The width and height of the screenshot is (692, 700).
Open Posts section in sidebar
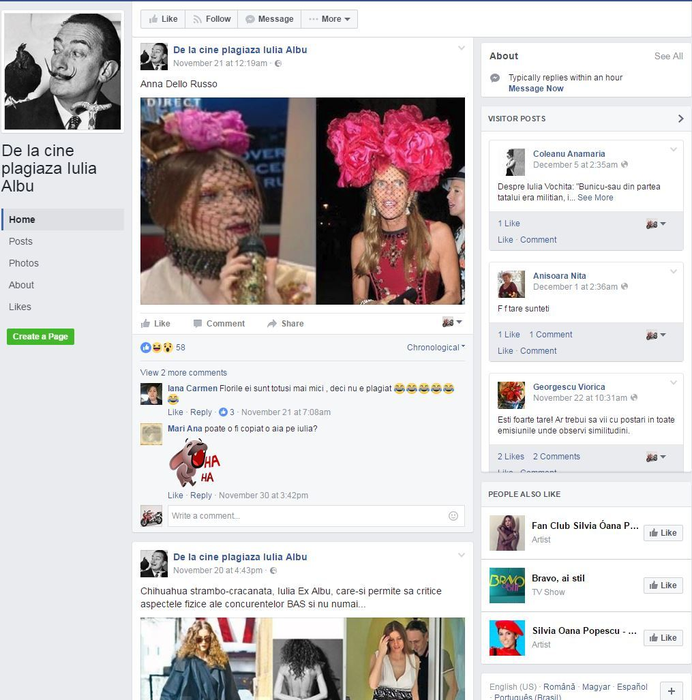(x=21, y=242)
